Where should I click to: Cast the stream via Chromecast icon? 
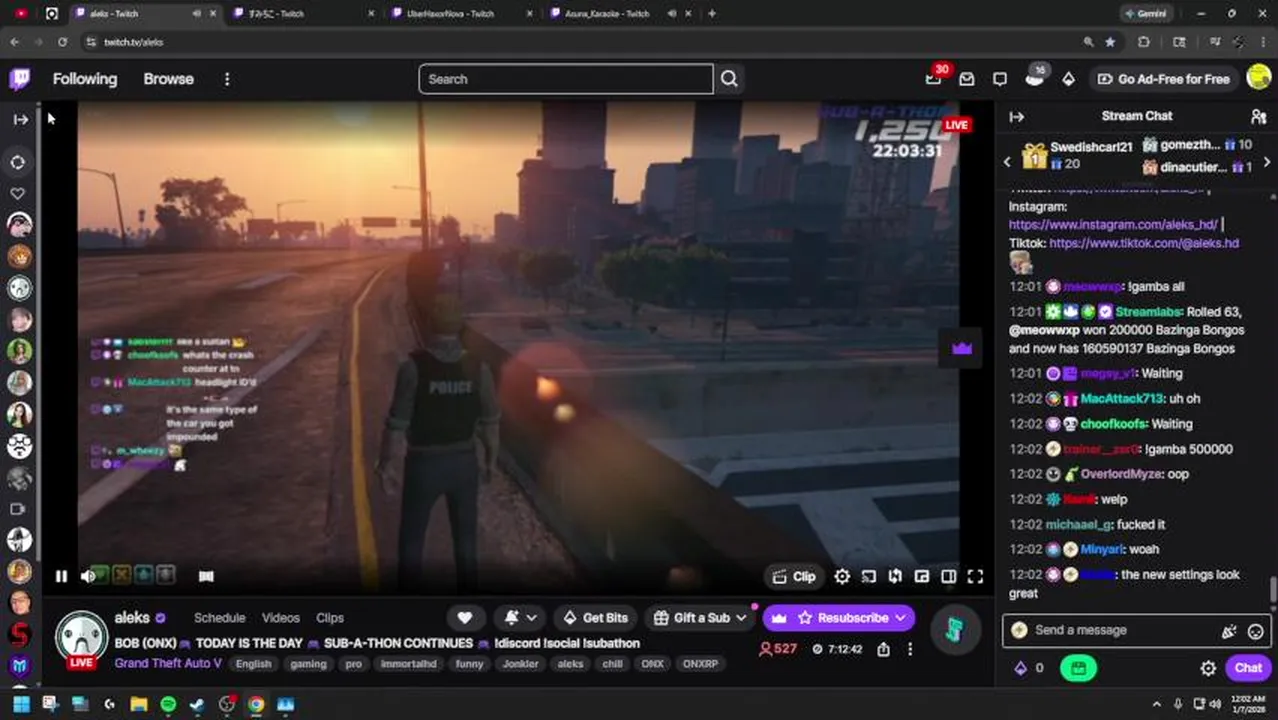click(869, 576)
